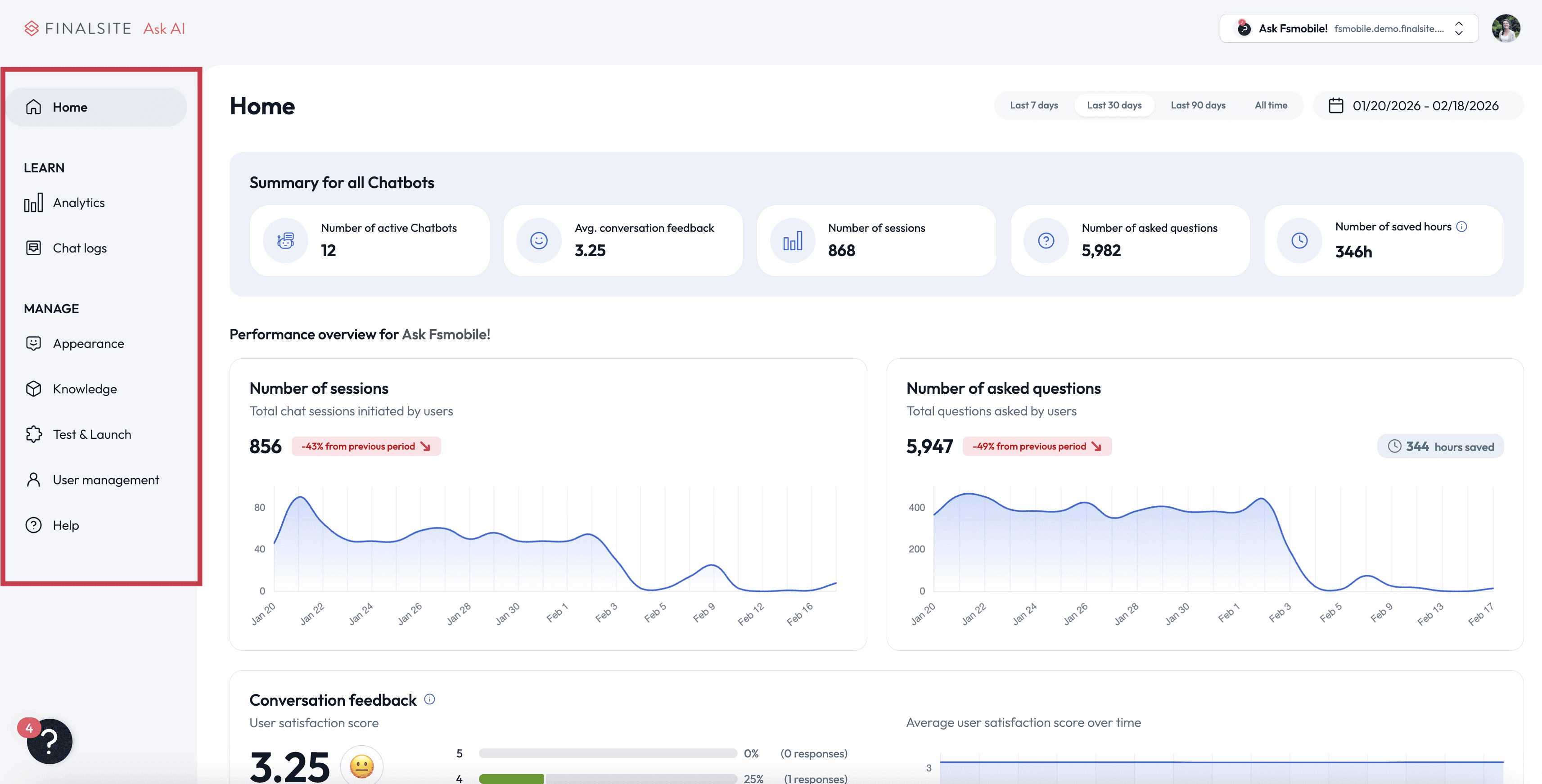Select the Last 30 days tab
The width and height of the screenshot is (1542, 784).
[x=1114, y=105]
